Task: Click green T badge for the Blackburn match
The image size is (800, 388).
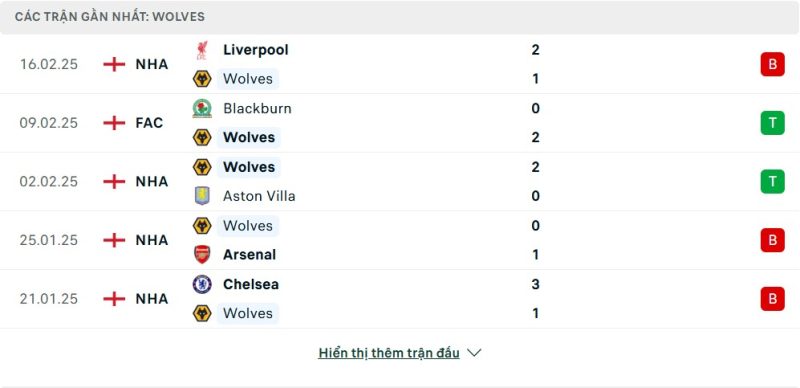Action: pos(772,123)
